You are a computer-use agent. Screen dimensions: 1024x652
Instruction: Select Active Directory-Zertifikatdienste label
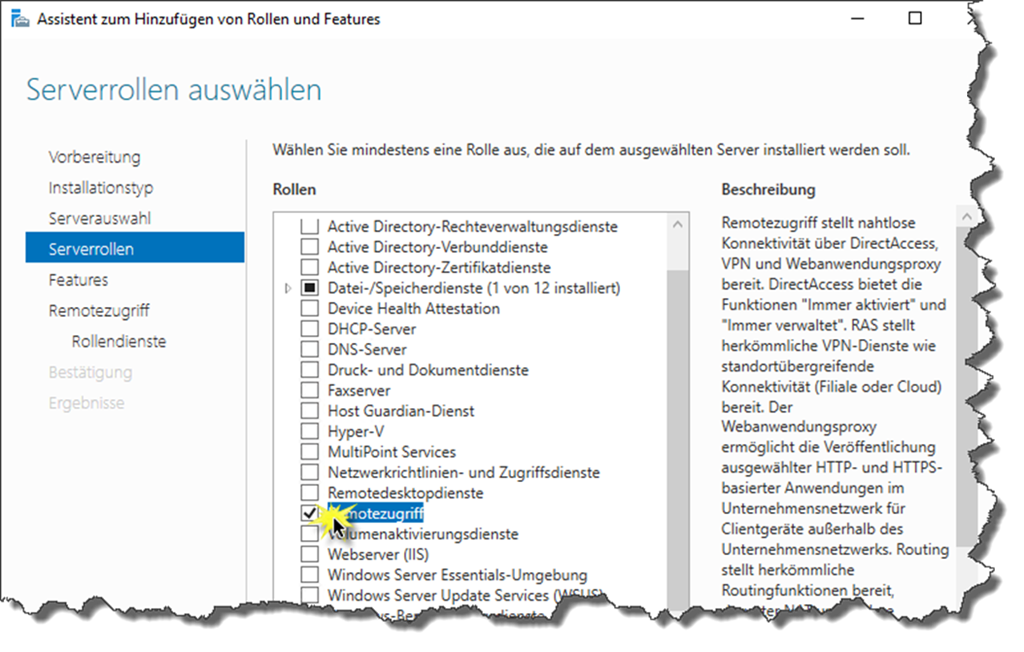[439, 267]
